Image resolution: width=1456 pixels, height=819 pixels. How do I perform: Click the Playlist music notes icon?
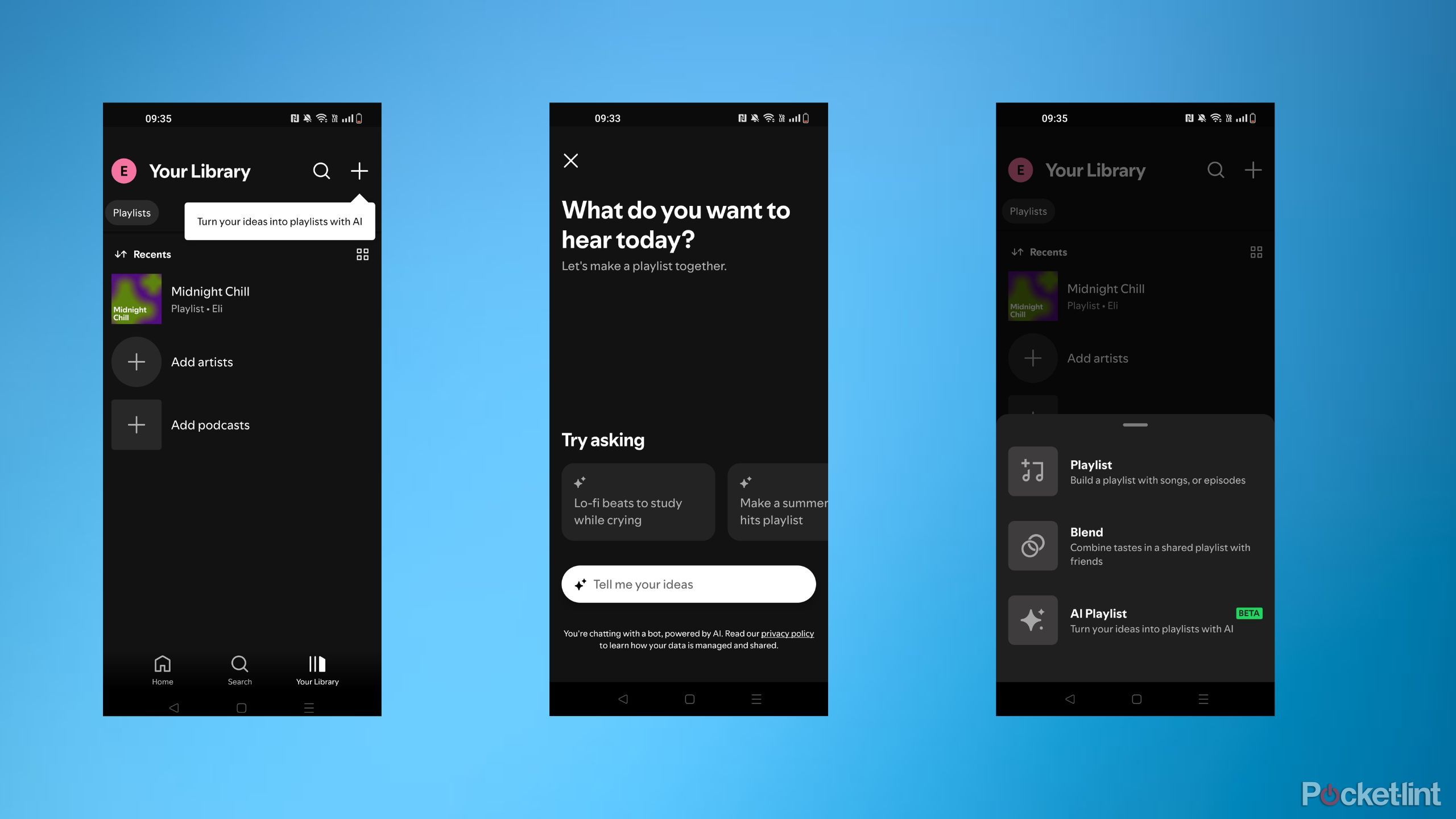click(1033, 471)
